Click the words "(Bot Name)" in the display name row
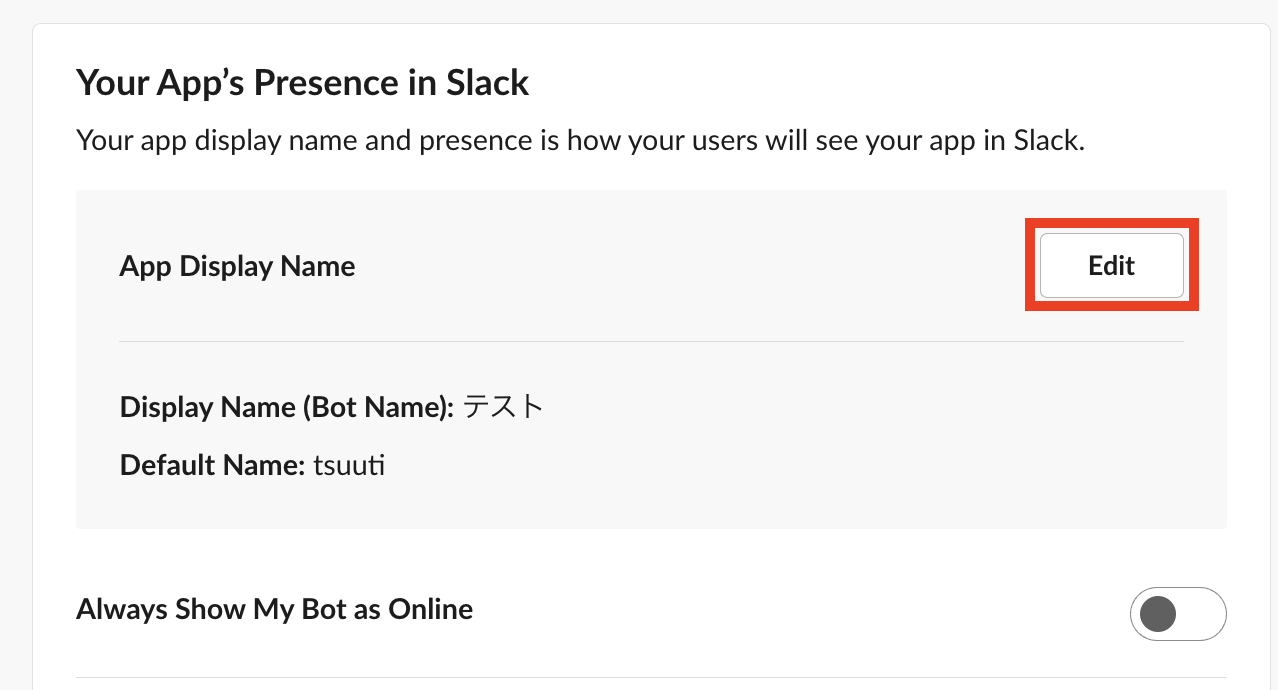The image size is (1278, 690). [x=388, y=407]
